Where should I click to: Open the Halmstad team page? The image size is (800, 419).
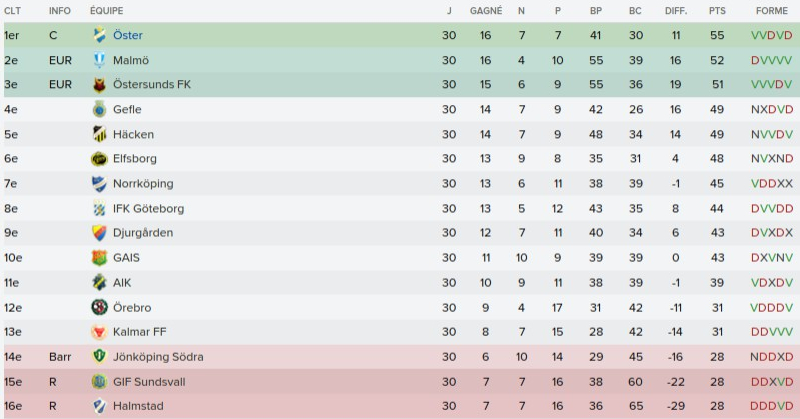138,406
